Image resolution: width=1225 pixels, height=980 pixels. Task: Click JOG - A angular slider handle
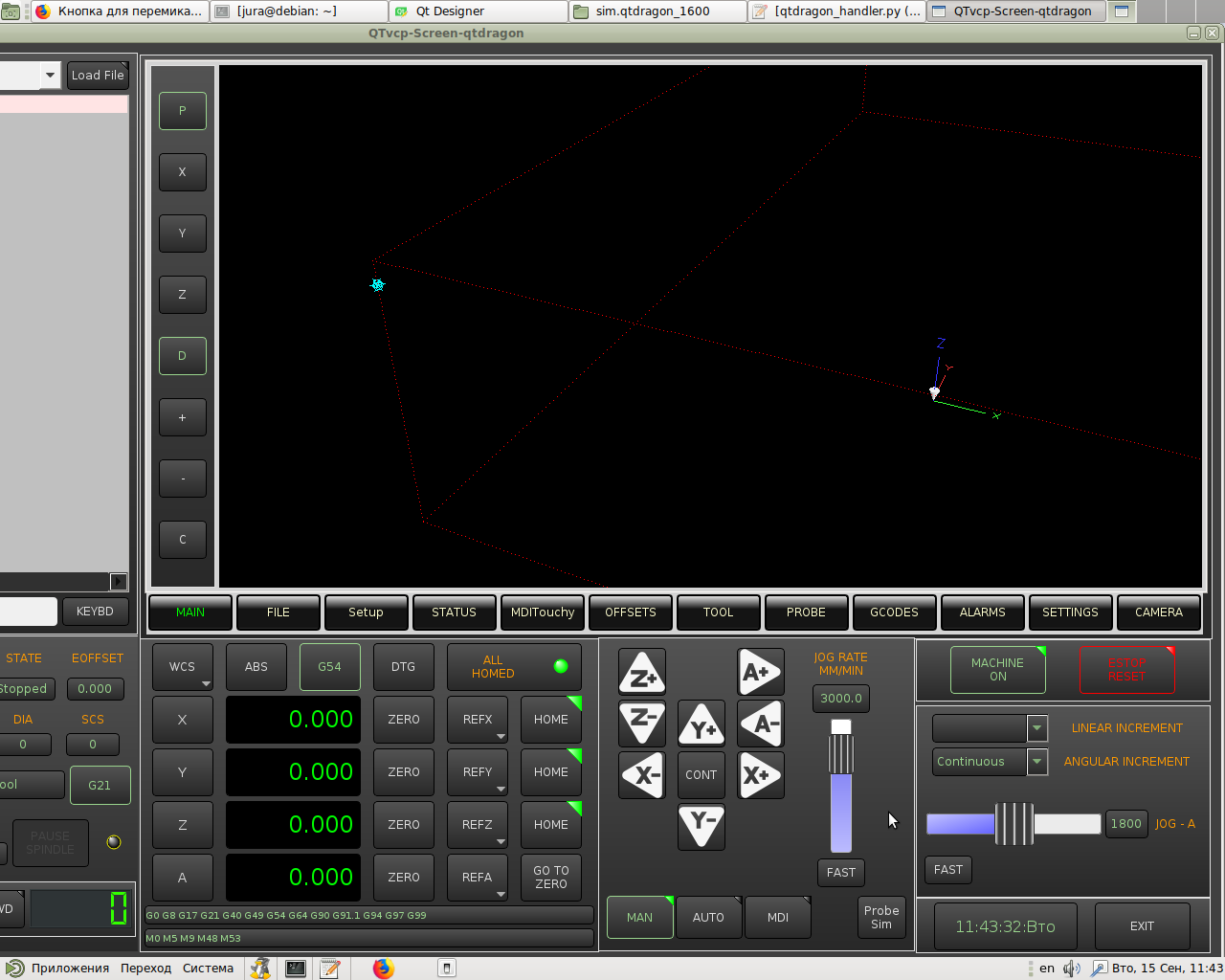click(x=1014, y=824)
